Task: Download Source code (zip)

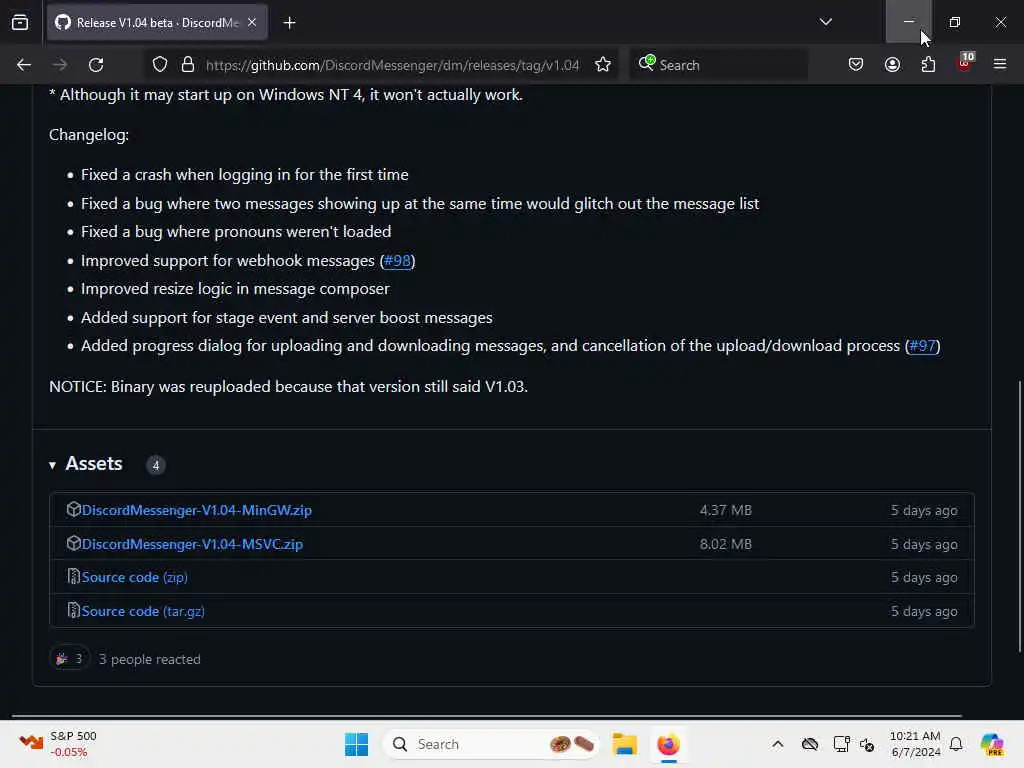Action: pyautogui.click(x=135, y=577)
